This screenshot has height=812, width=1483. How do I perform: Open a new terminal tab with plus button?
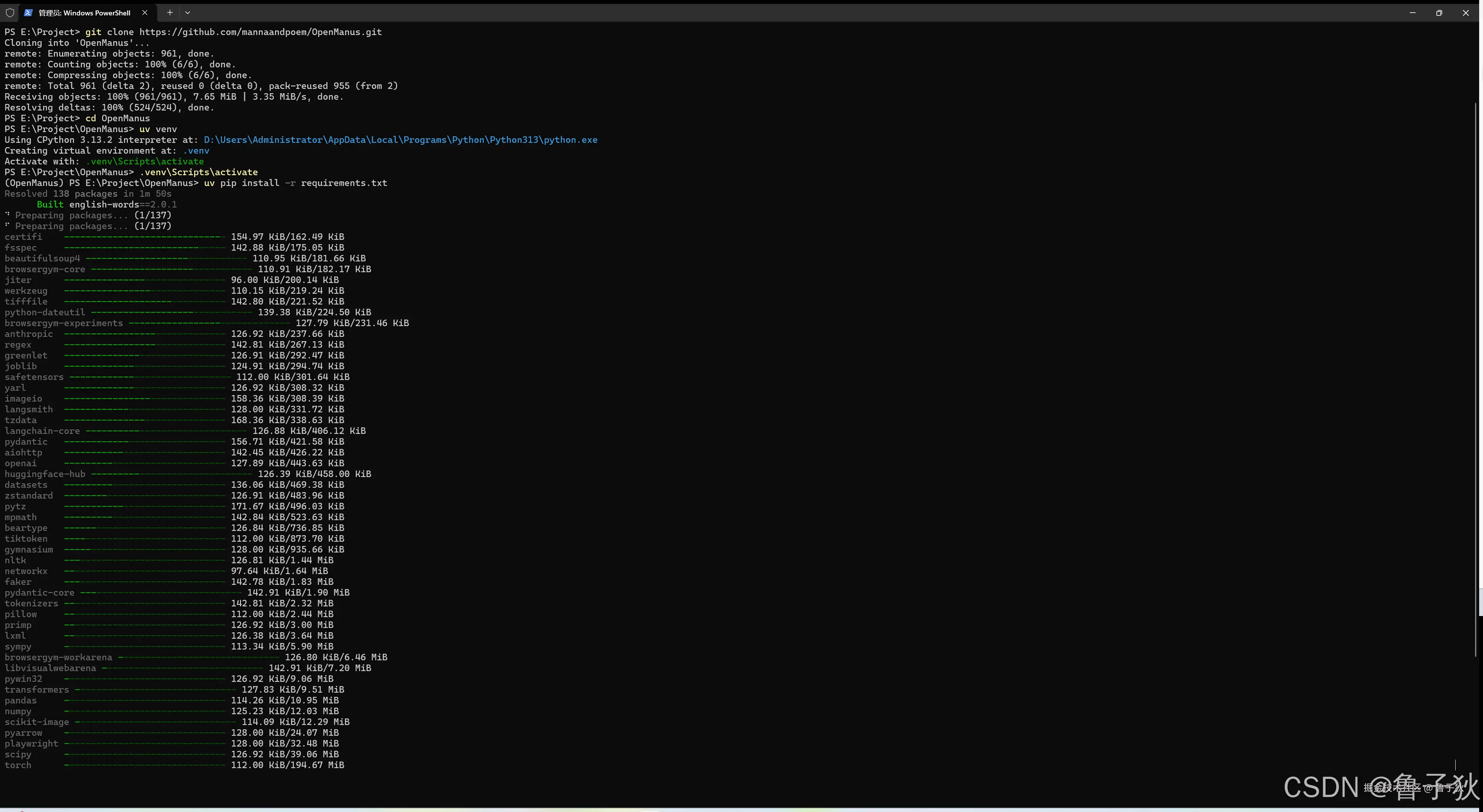[170, 13]
